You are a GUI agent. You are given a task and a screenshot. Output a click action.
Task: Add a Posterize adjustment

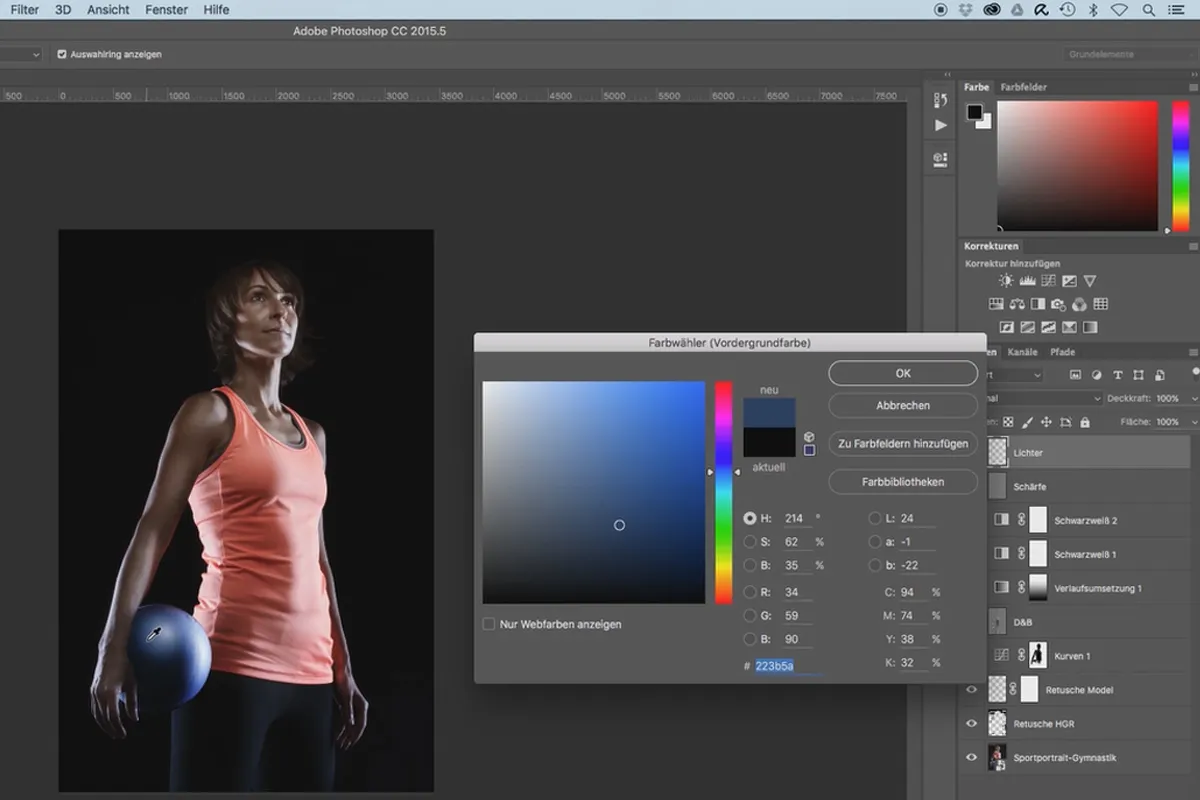(1027, 327)
